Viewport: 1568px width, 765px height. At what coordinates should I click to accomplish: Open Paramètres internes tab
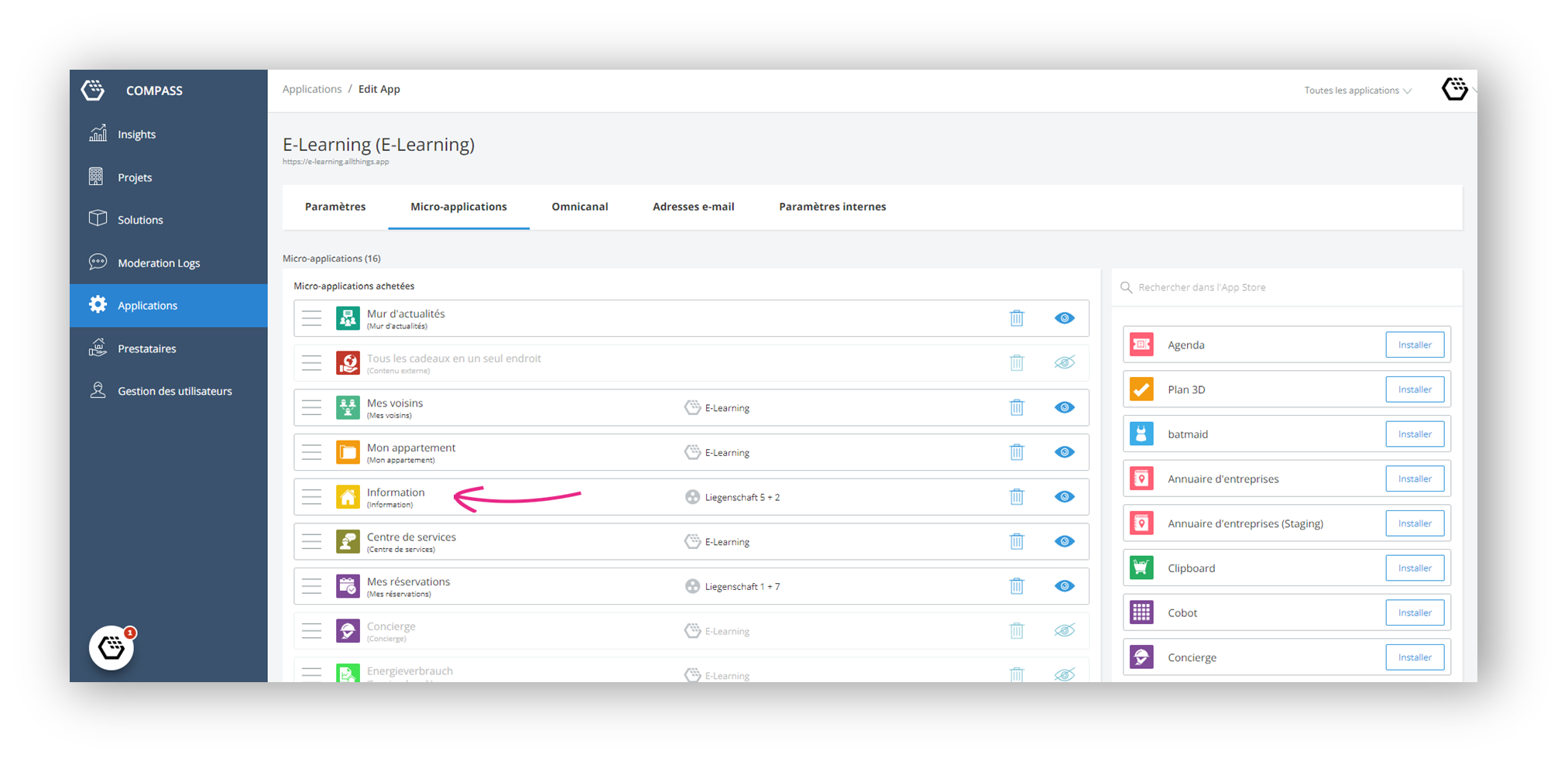click(x=832, y=207)
